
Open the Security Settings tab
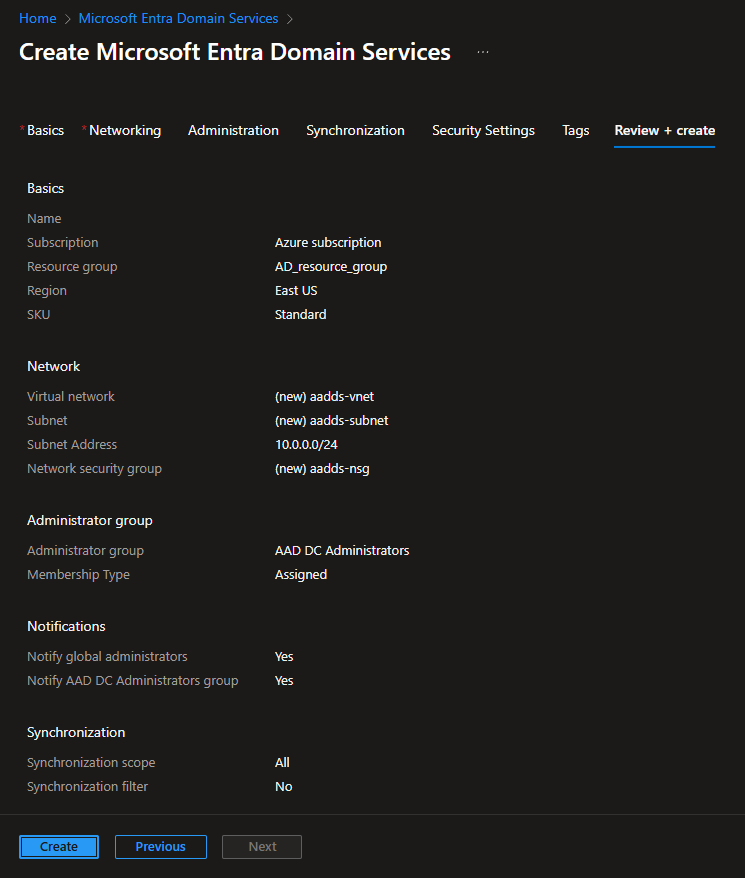(483, 130)
